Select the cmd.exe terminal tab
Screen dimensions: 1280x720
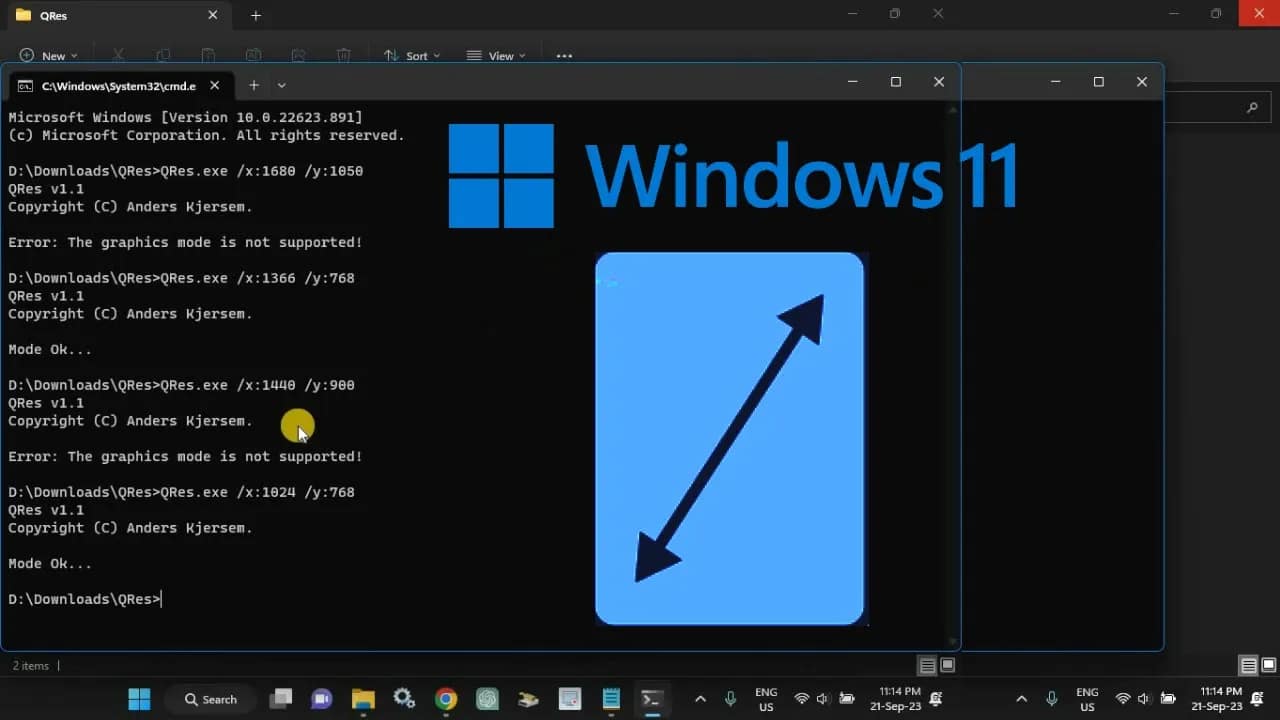click(x=120, y=86)
